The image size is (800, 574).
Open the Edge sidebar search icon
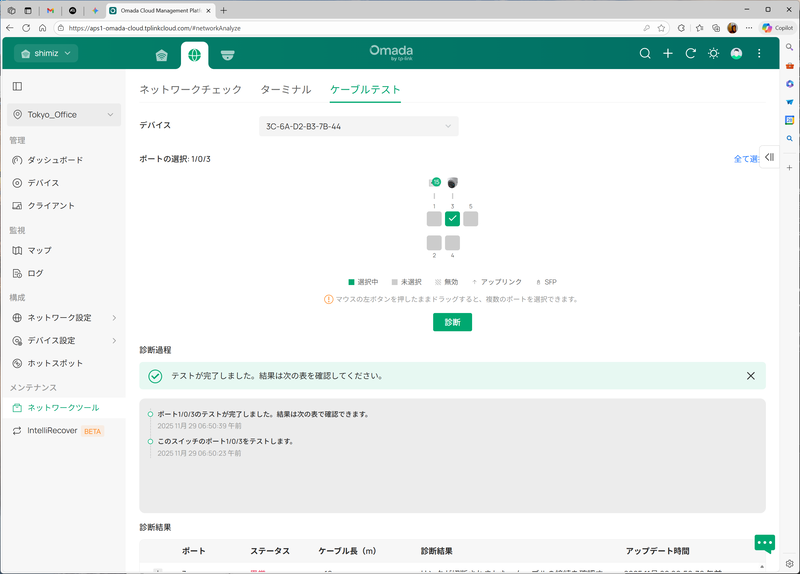tap(789, 47)
